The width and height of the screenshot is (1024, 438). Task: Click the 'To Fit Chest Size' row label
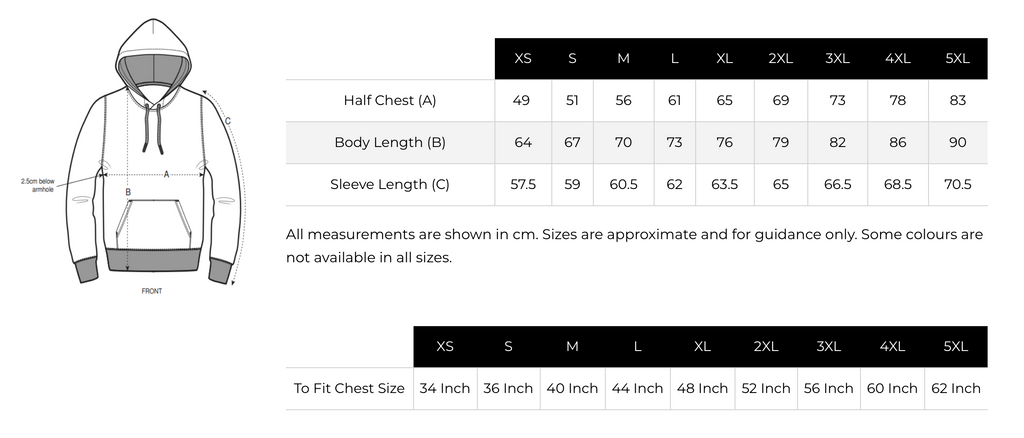[349, 388]
